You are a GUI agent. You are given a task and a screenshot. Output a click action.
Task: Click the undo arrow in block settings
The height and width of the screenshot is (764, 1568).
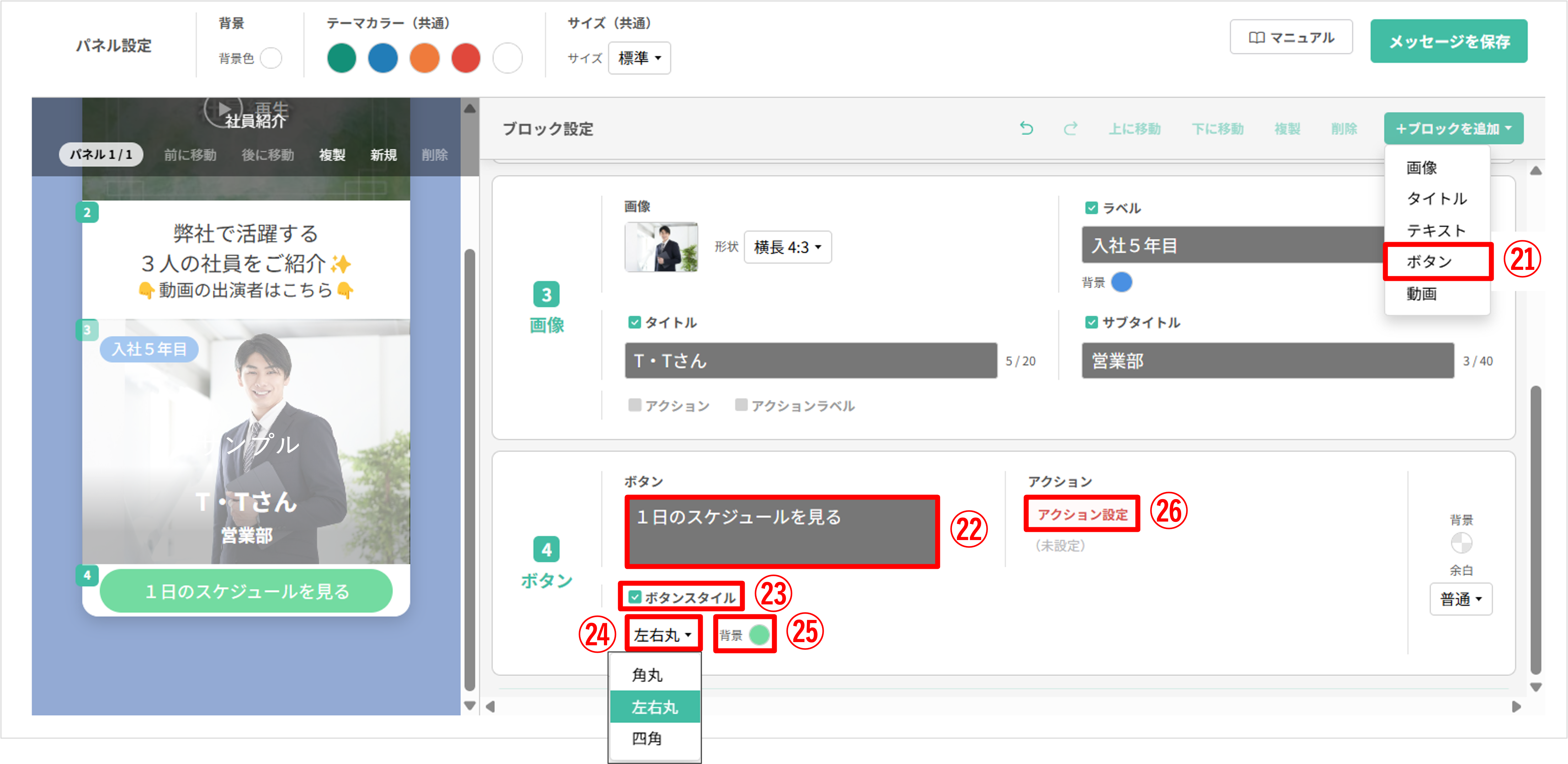[x=1027, y=128]
